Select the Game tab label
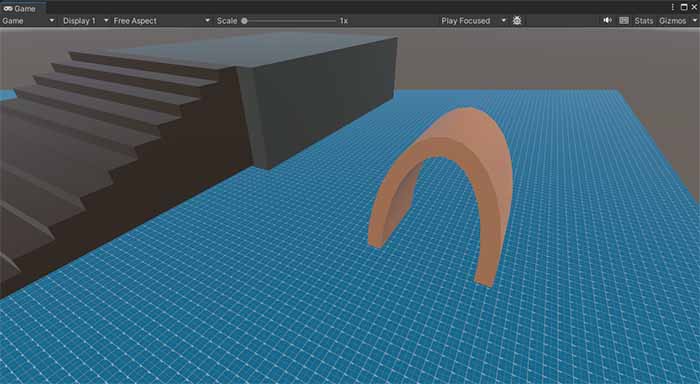 25,8
